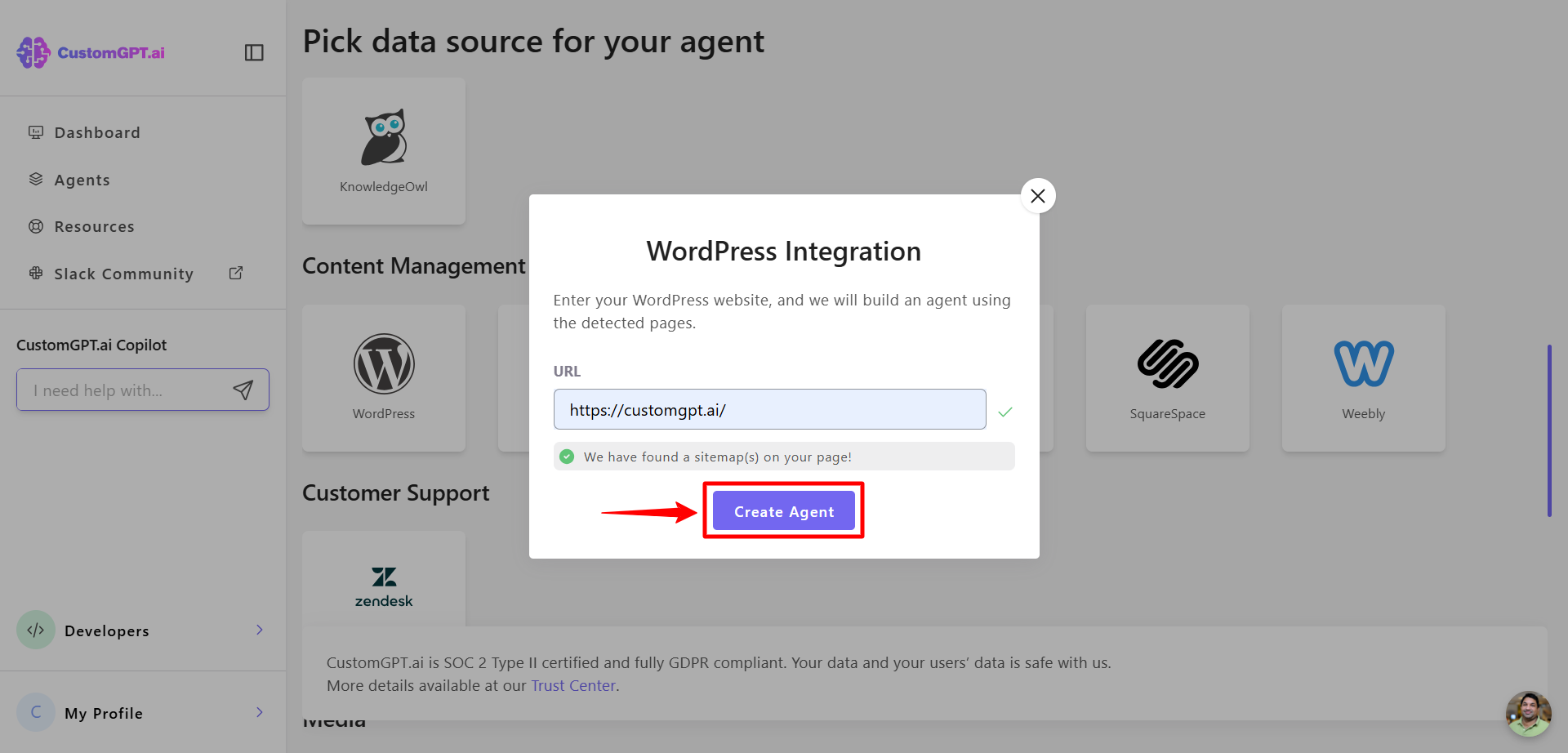Click the Create Agent button

coord(784,511)
